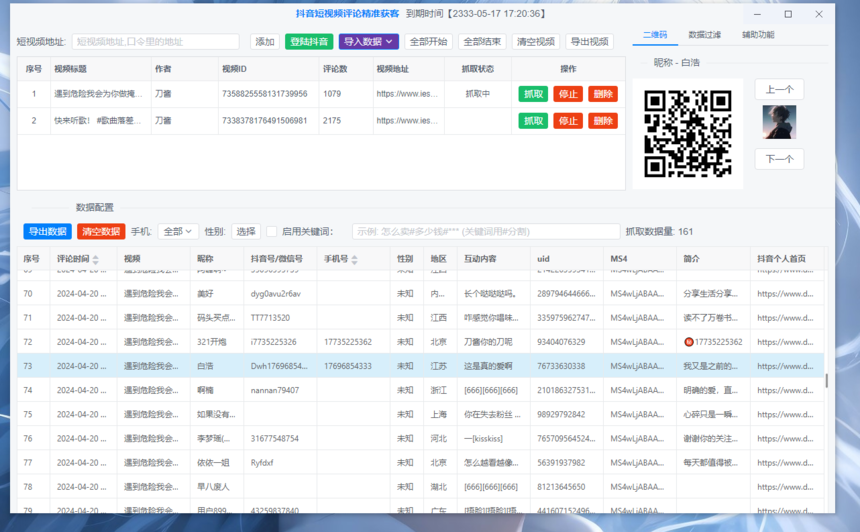860x532 pixels.
Task: Click 抓取 for video row 1
Action: coord(533,94)
